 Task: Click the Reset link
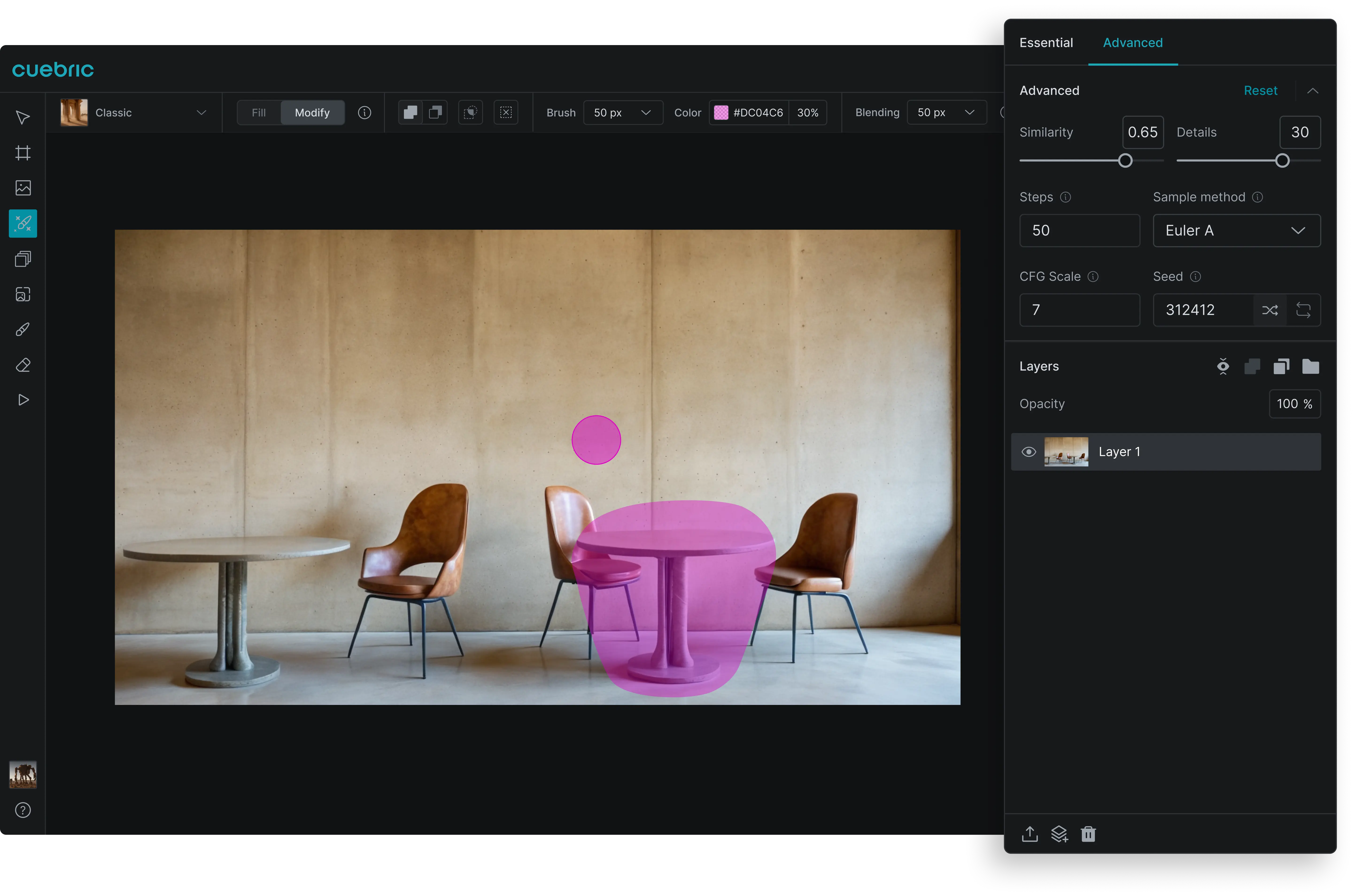1260,91
